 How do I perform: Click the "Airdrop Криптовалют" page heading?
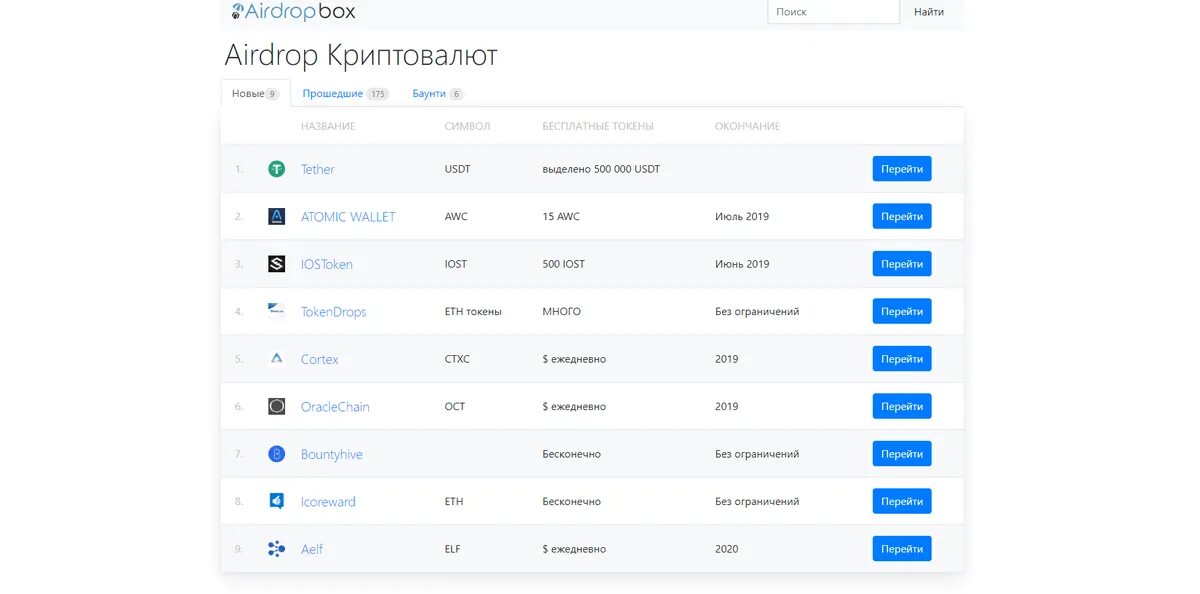coord(361,55)
